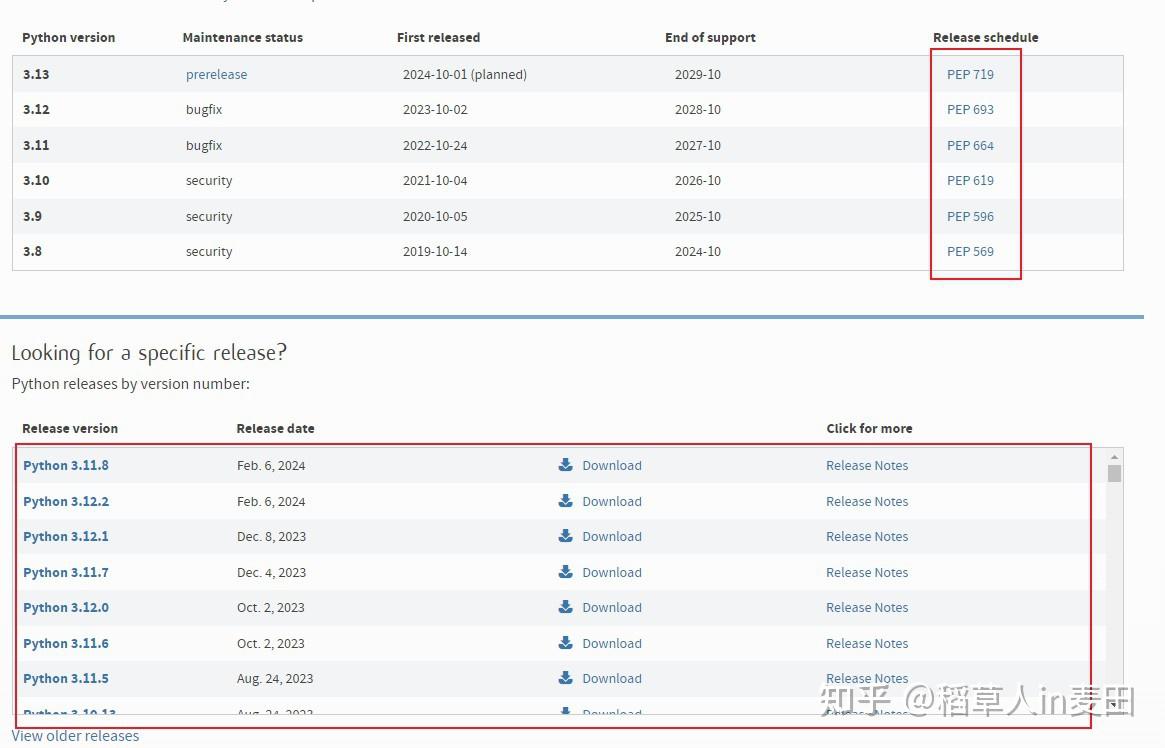
Task: Open PEP 719 release schedule
Action: pos(970,74)
